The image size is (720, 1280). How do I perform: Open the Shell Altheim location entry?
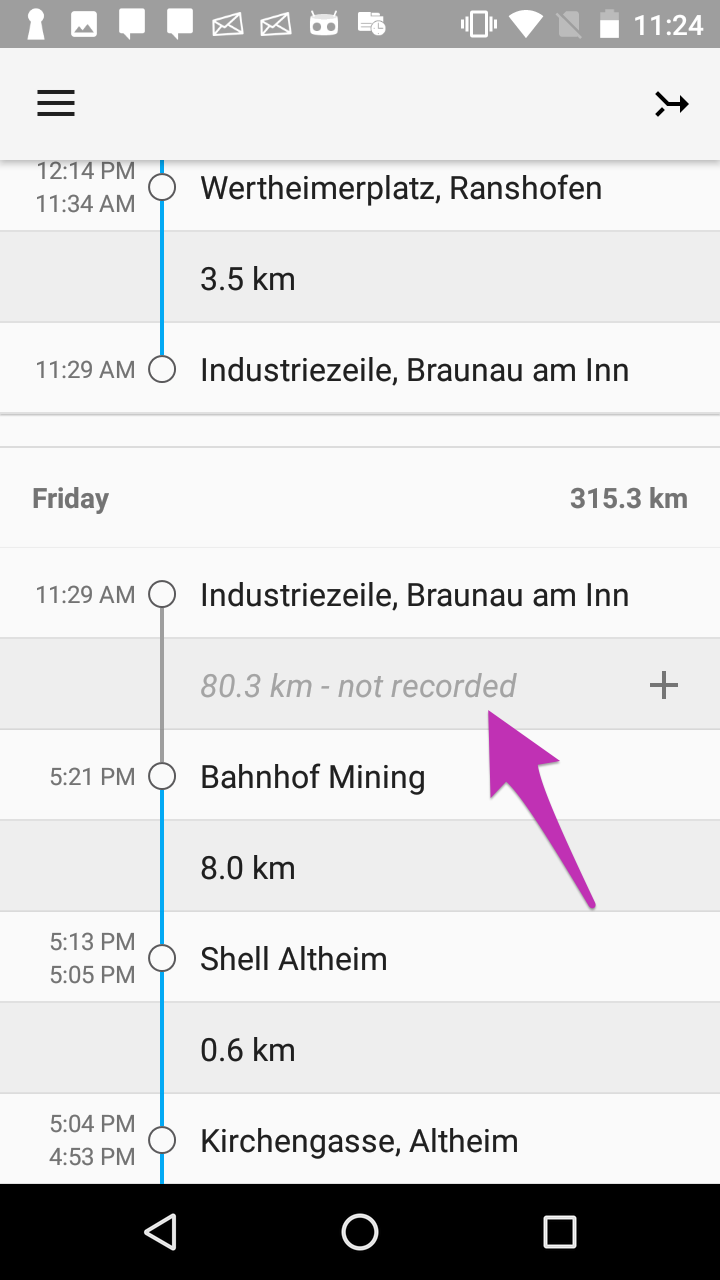tap(293, 958)
